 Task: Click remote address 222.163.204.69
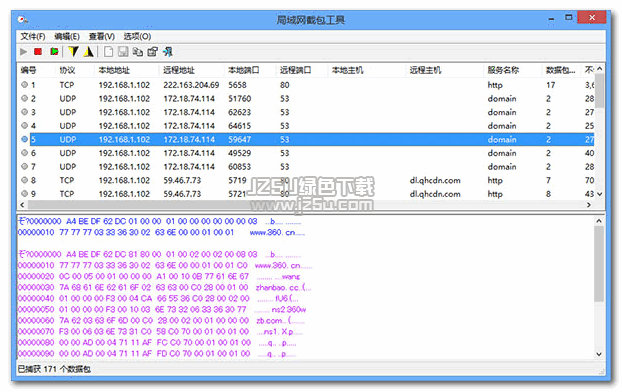[191, 85]
